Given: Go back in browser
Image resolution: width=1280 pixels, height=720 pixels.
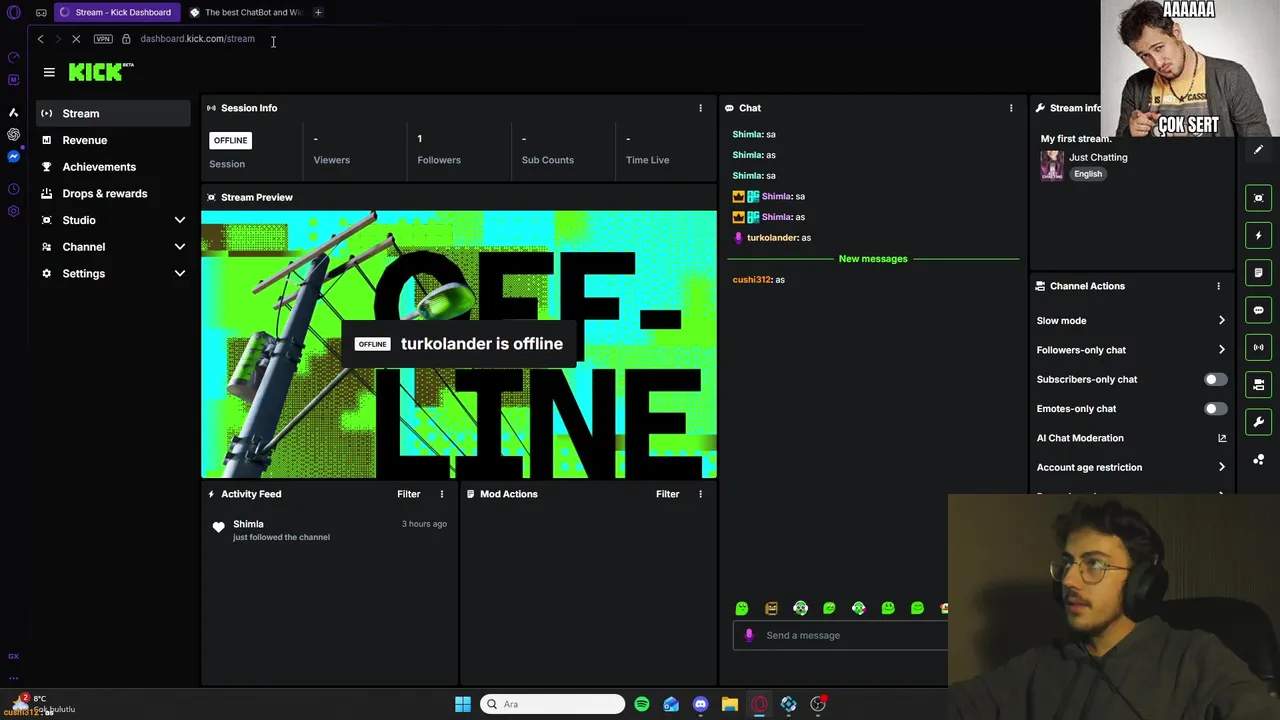Looking at the screenshot, I should tap(40, 39).
